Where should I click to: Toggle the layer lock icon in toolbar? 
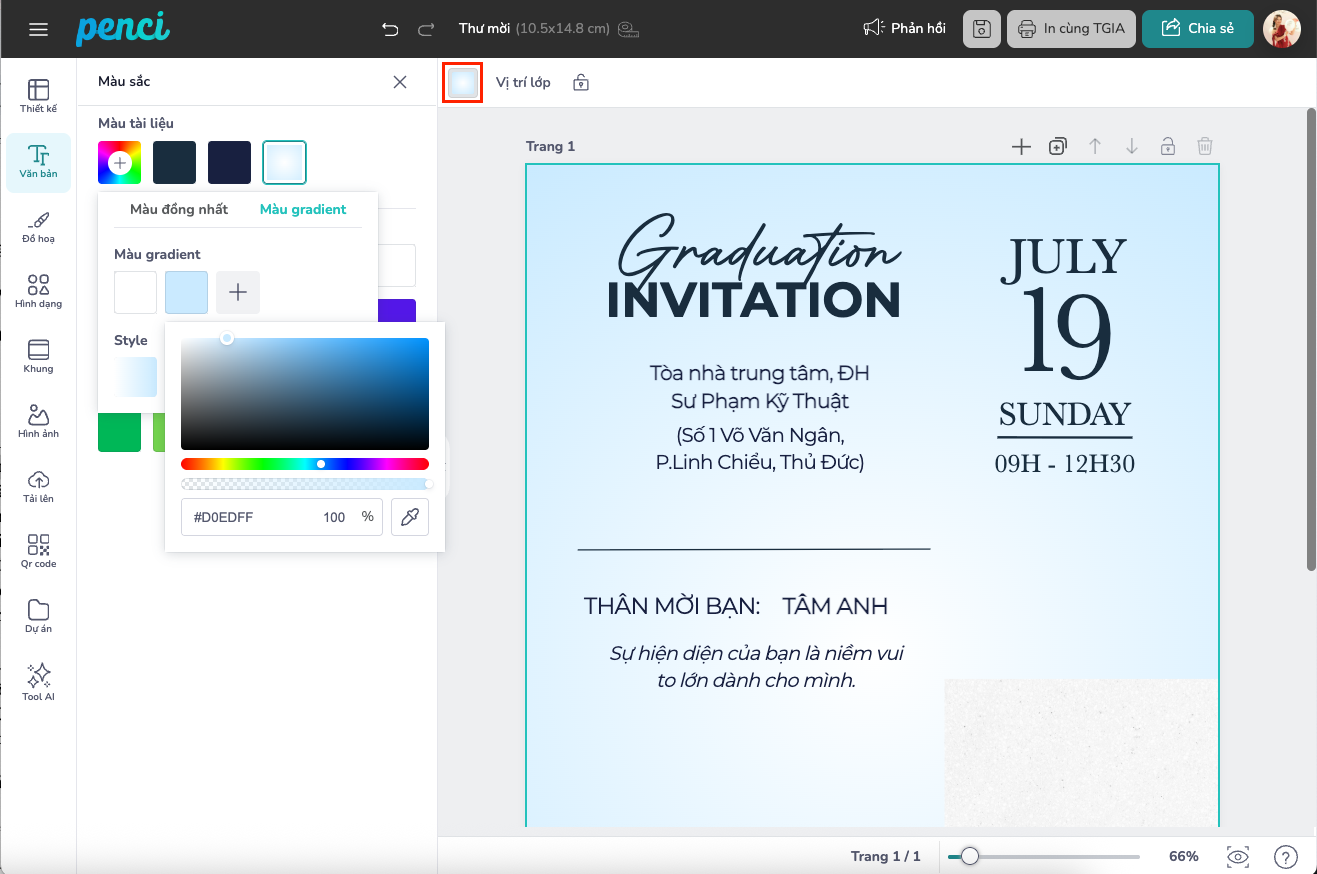coord(581,83)
